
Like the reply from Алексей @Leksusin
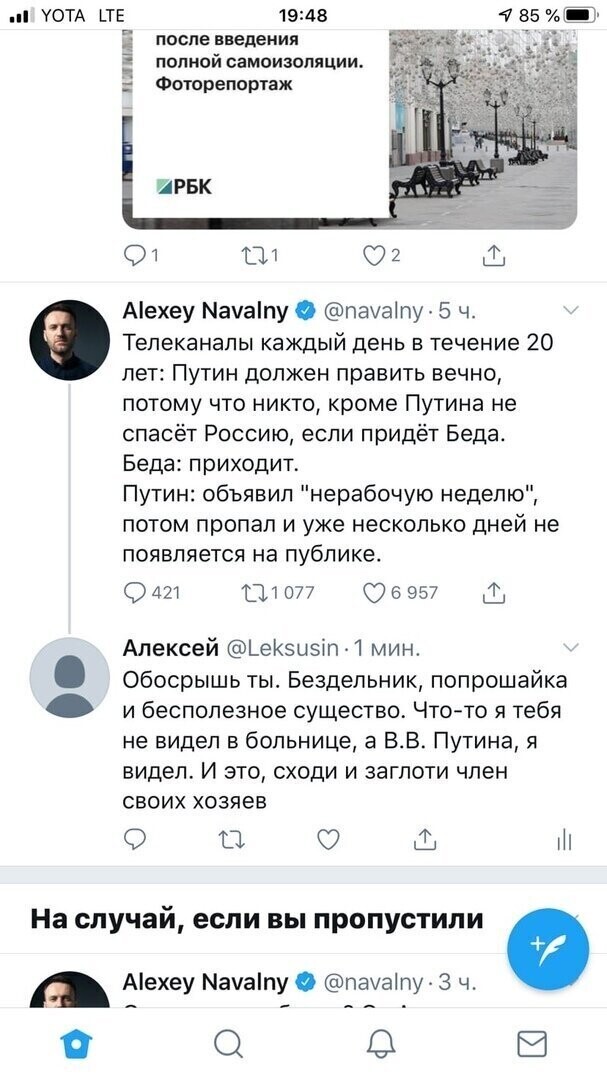[328, 839]
